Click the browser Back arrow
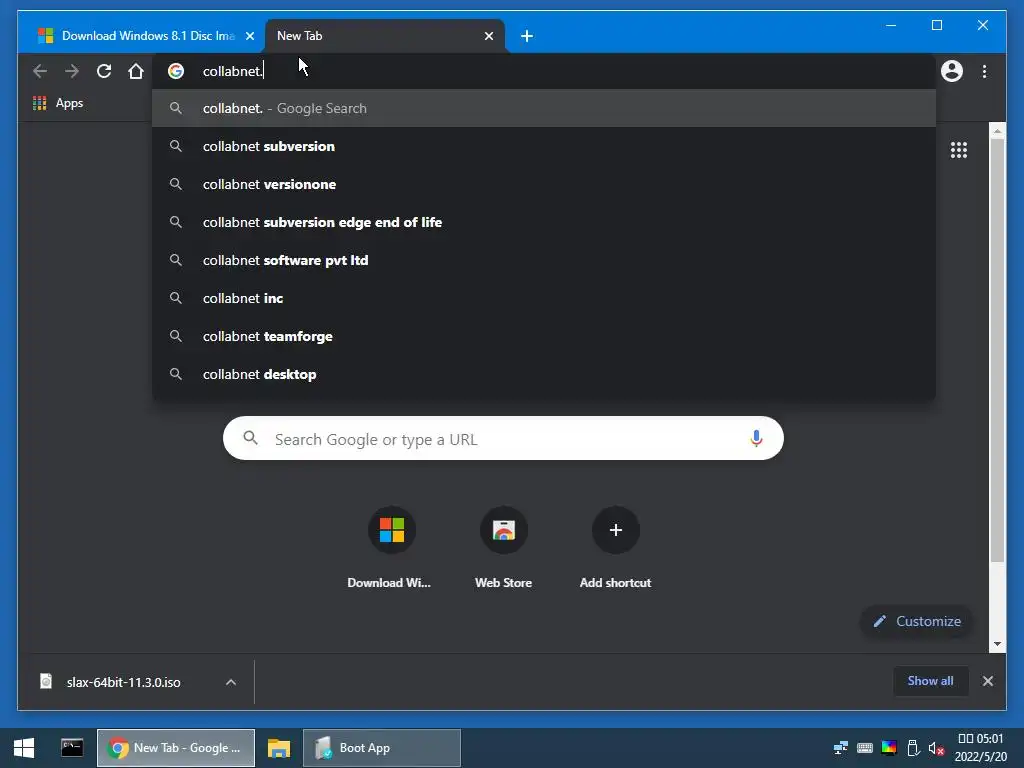Image resolution: width=1024 pixels, height=768 pixels. [40, 71]
